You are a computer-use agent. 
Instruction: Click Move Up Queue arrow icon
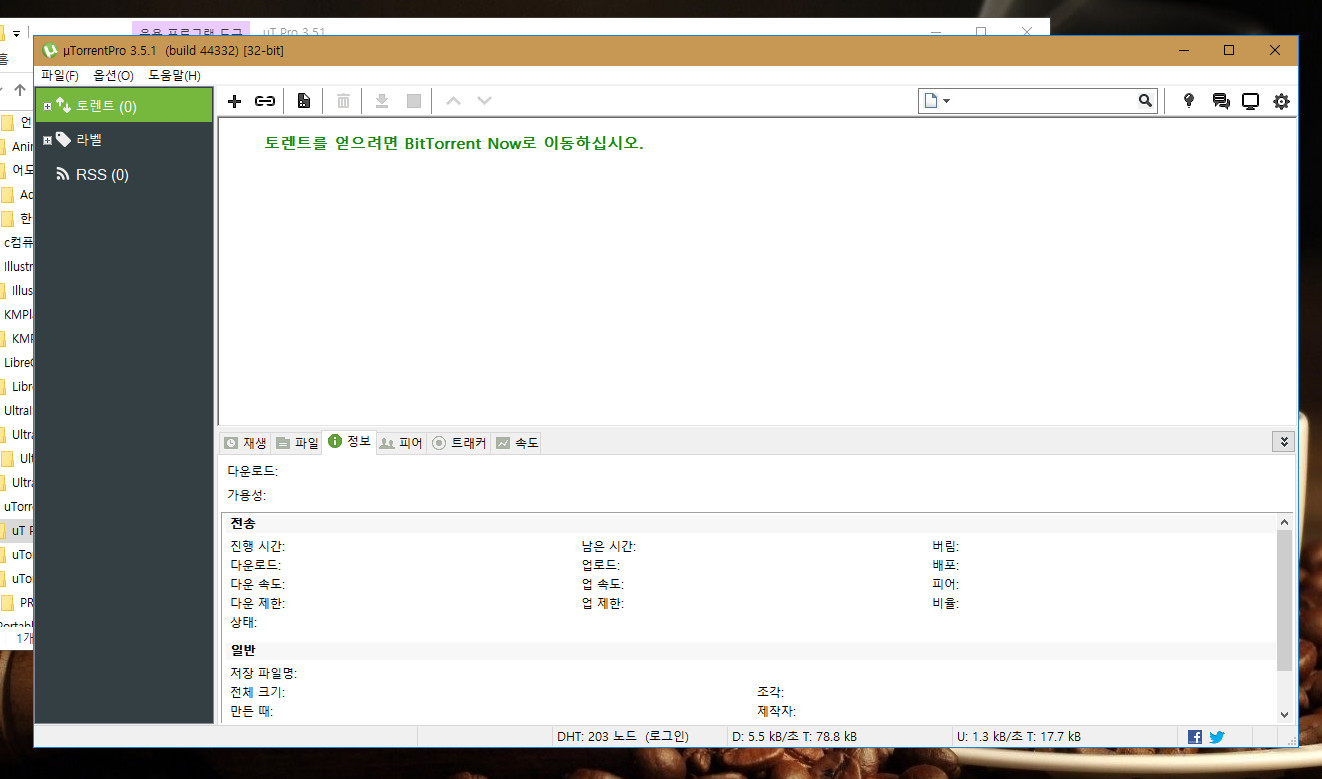point(453,101)
